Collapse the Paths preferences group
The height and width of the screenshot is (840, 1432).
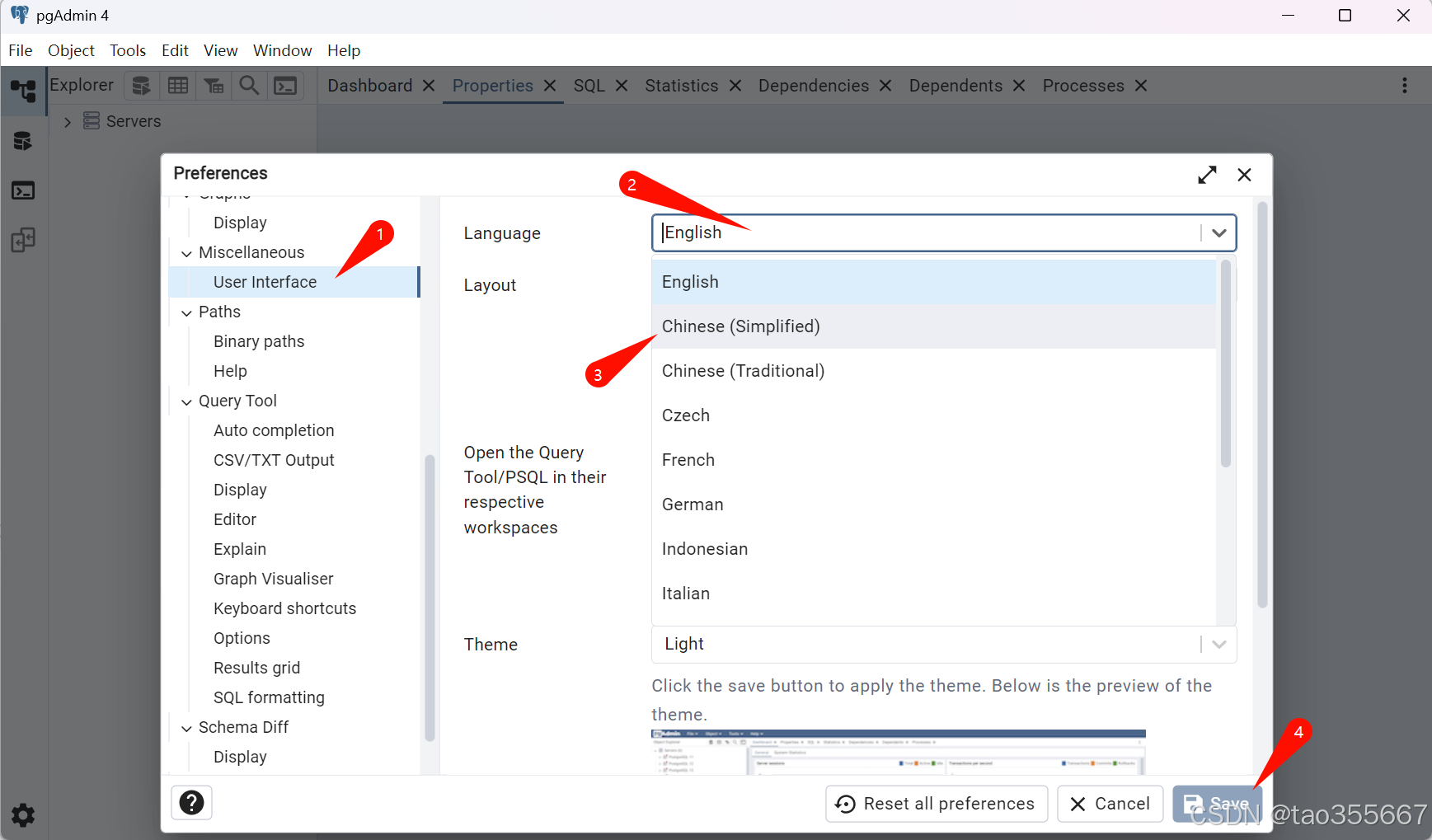[x=186, y=312]
